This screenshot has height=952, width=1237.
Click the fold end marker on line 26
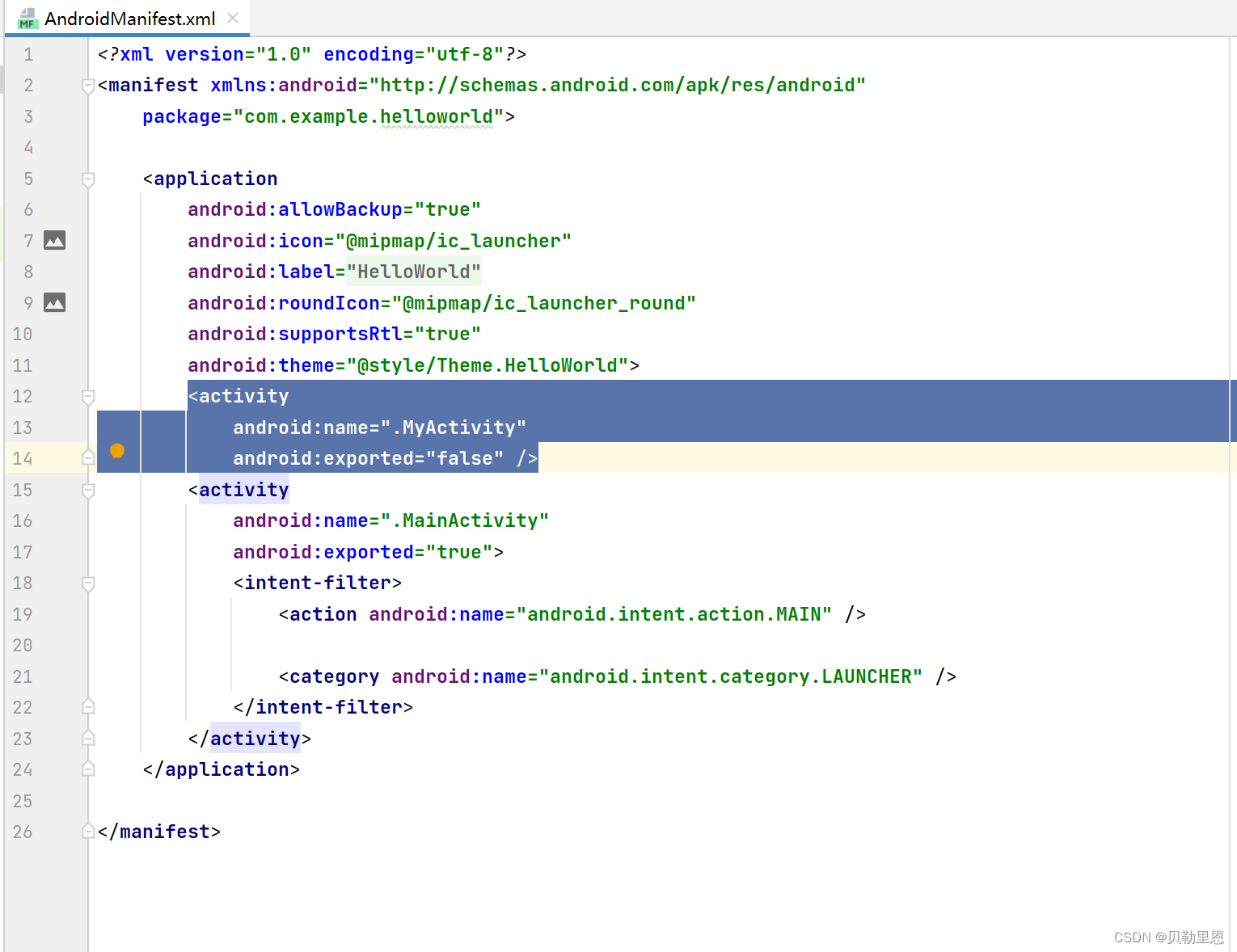click(x=88, y=832)
